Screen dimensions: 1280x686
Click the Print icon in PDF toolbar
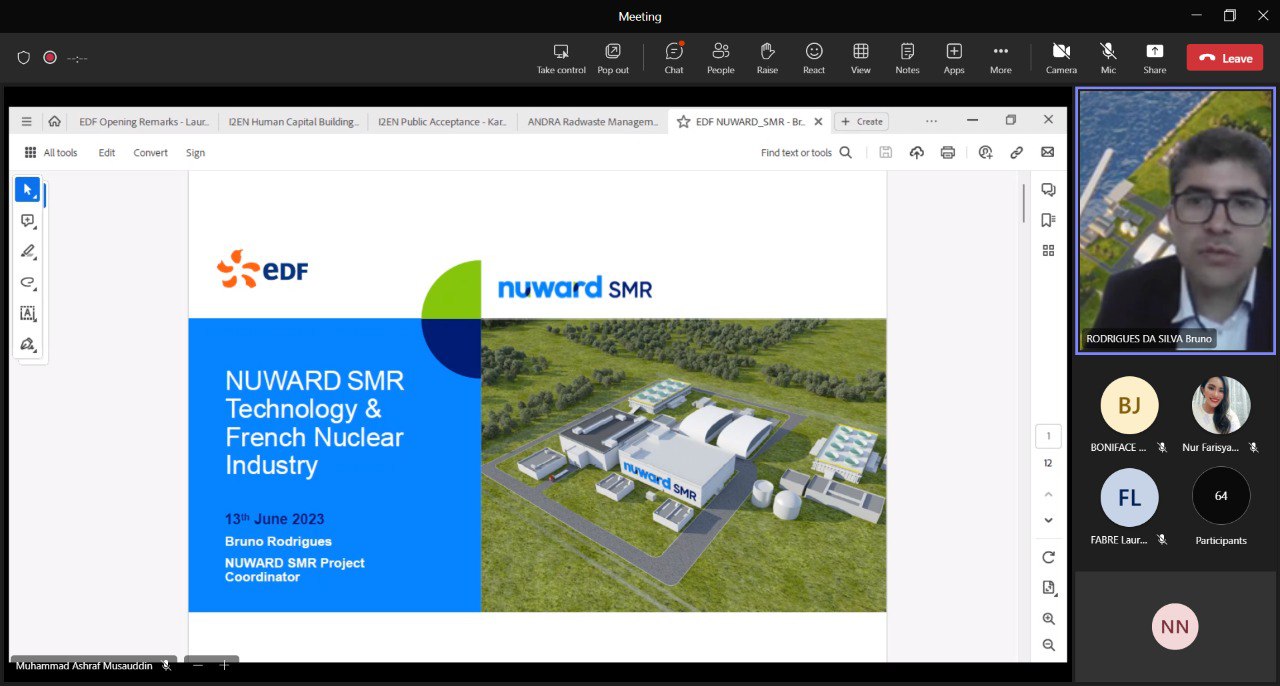tap(947, 153)
